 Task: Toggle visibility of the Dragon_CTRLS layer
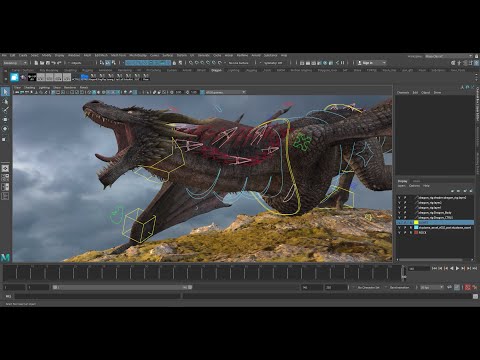pos(399,217)
